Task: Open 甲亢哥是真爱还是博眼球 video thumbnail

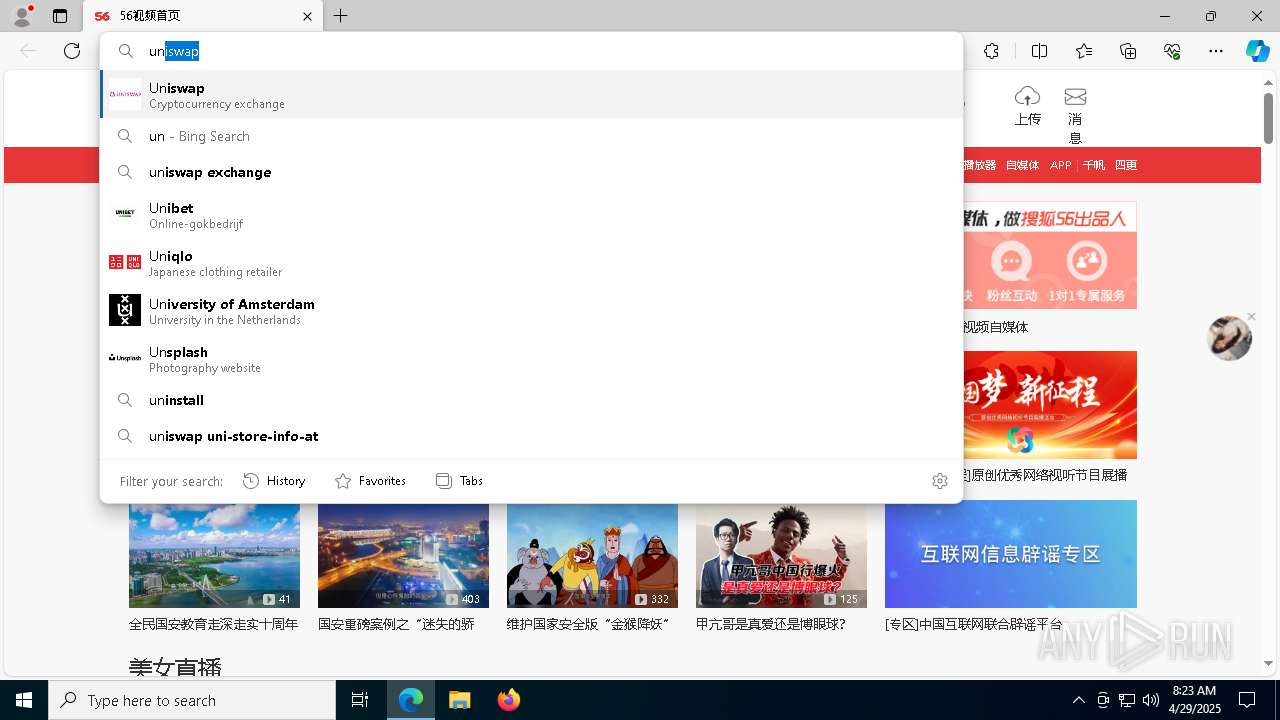Action: point(781,555)
